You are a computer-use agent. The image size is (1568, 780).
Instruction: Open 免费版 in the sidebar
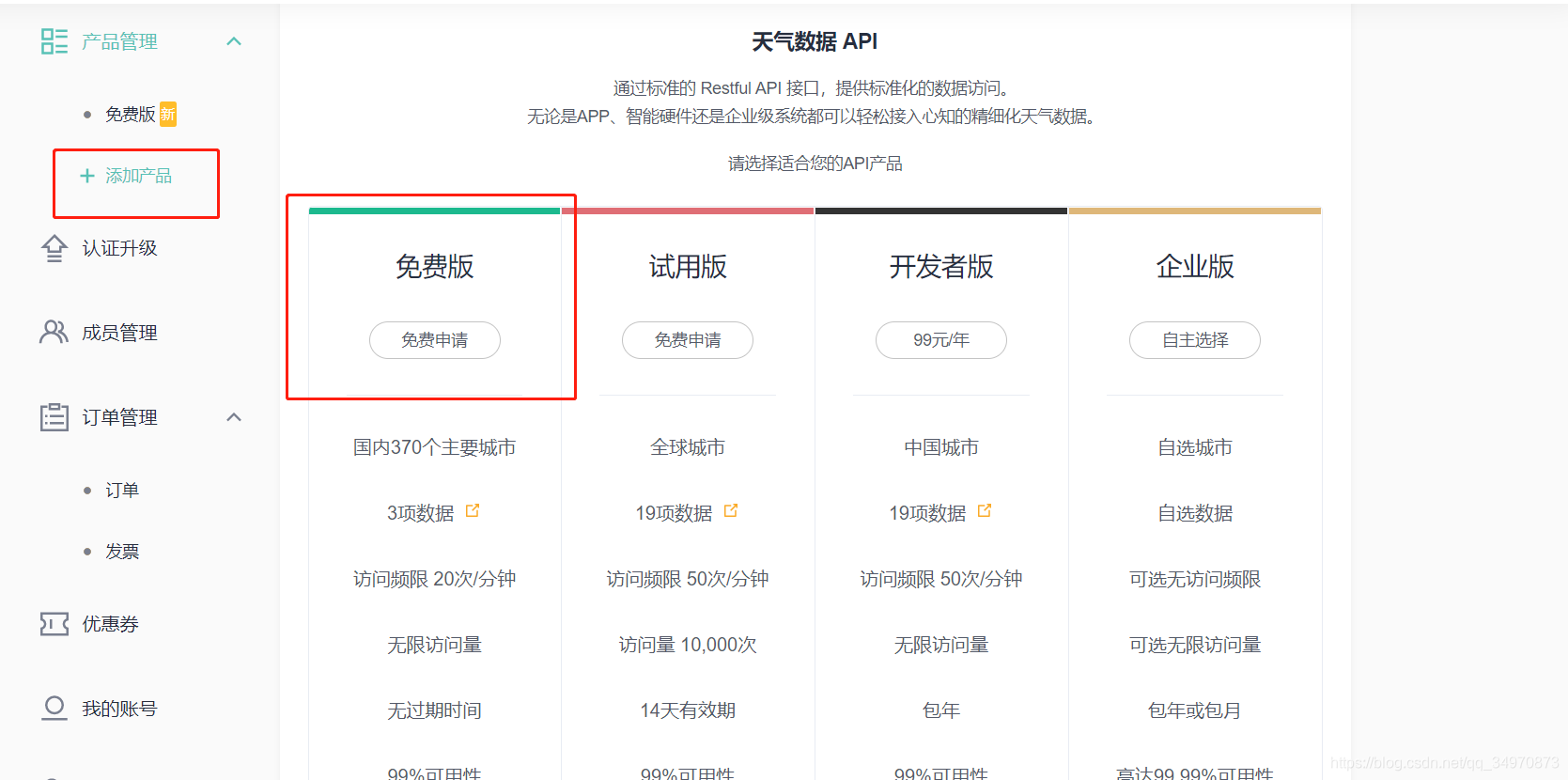pos(130,115)
